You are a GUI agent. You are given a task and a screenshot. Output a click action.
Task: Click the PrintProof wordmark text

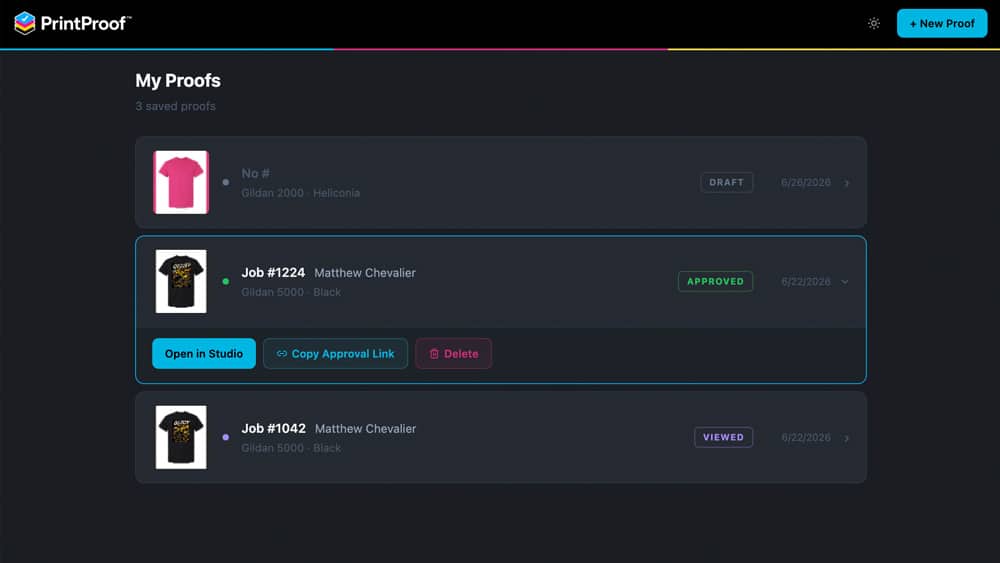point(85,24)
